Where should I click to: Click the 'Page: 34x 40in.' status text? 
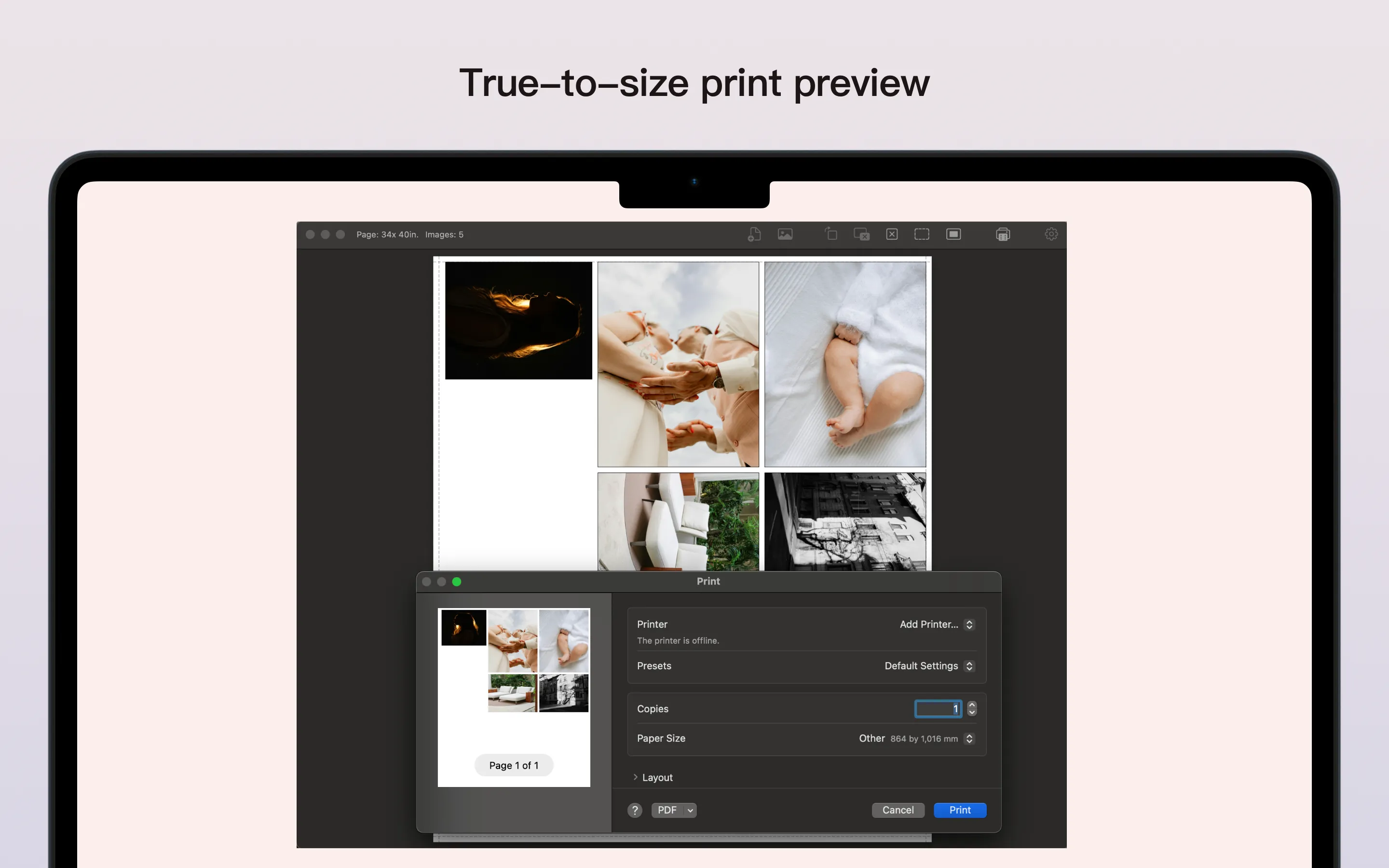pos(387,234)
